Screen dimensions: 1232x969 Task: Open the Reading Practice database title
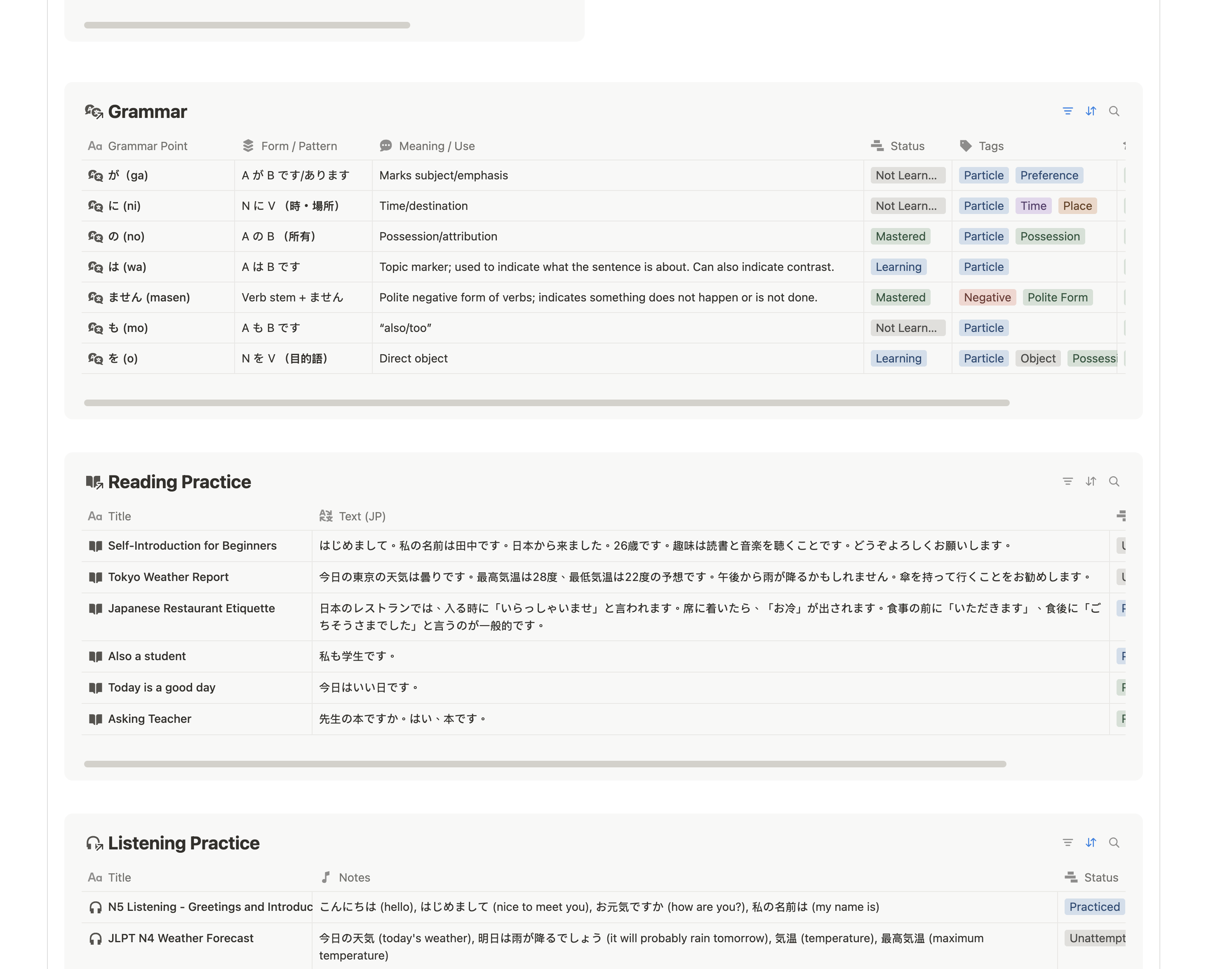click(179, 482)
